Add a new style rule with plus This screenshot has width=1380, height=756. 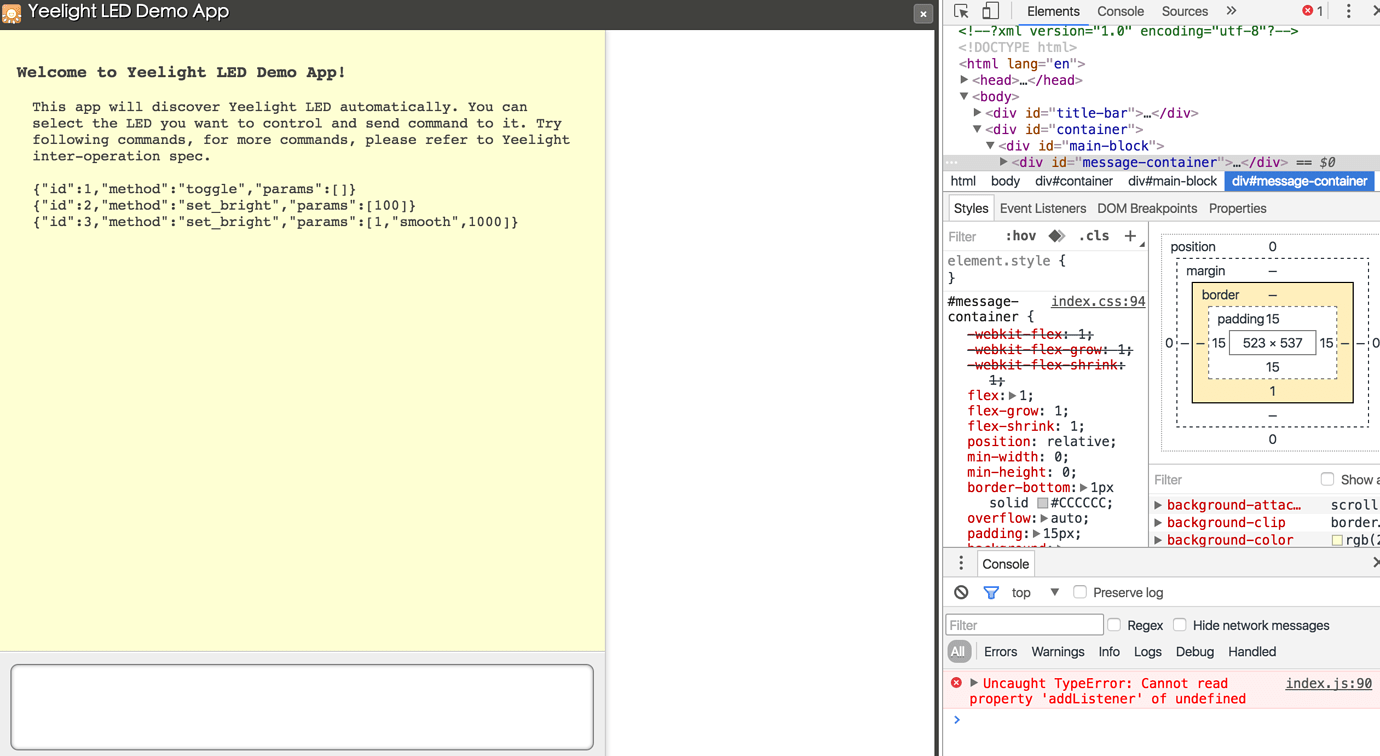[1130, 236]
